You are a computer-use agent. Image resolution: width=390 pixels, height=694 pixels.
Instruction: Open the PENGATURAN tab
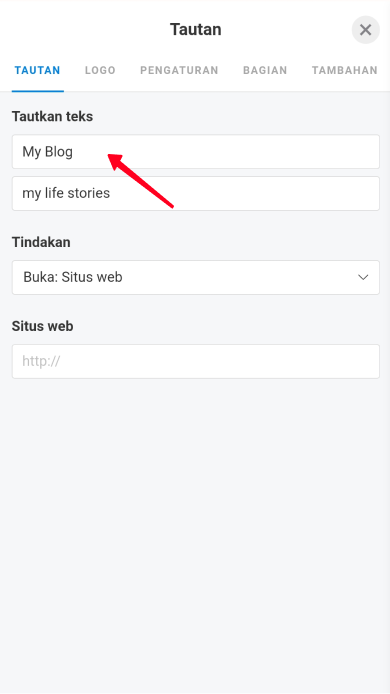[x=179, y=70]
